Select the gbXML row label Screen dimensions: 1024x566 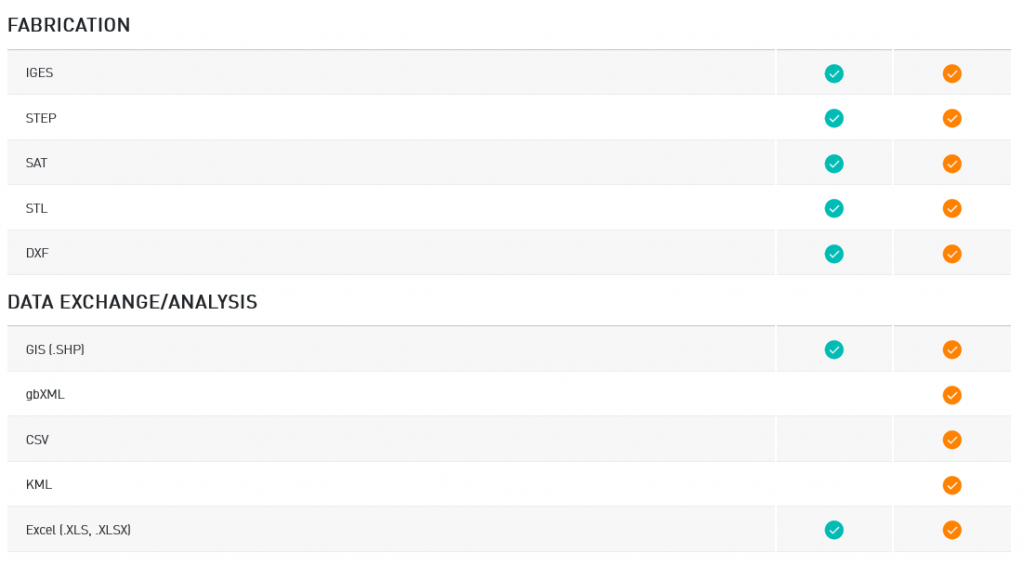click(x=45, y=394)
